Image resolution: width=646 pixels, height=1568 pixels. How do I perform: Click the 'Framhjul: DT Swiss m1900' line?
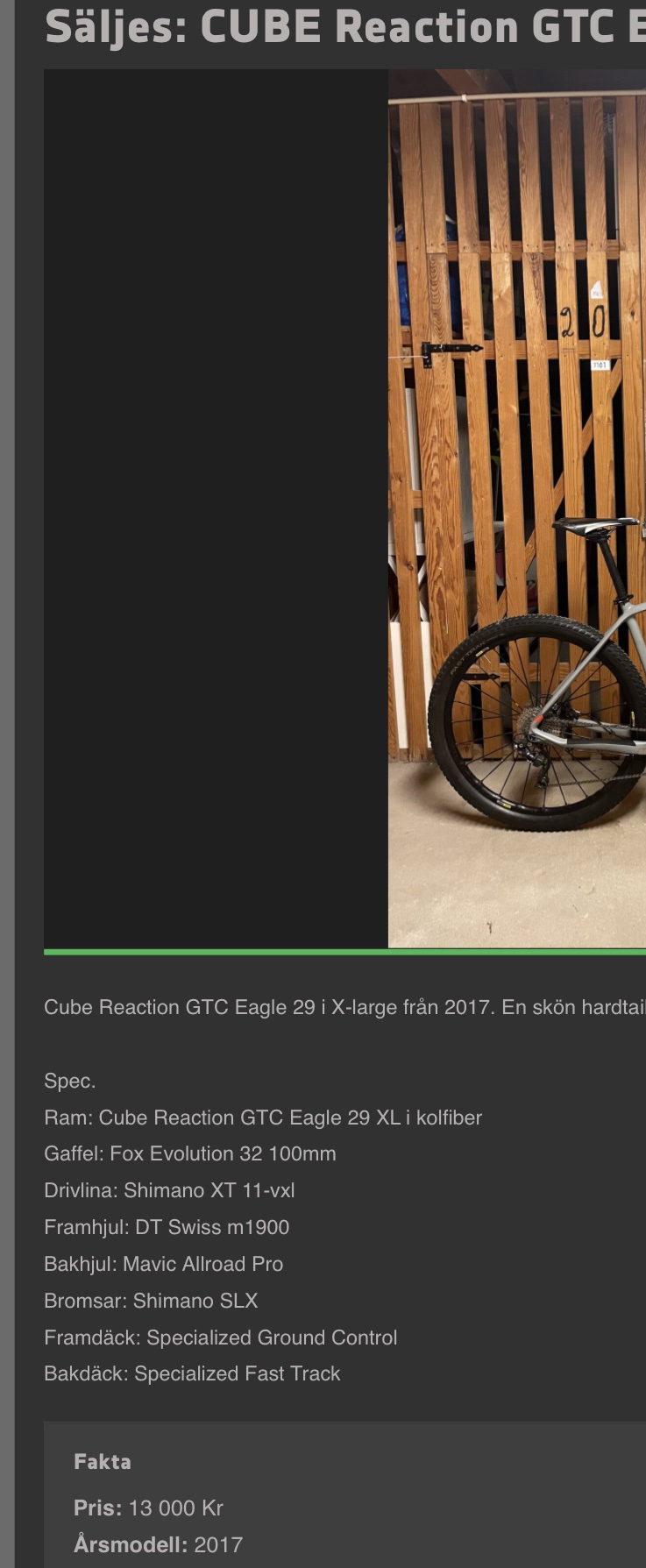(x=167, y=1227)
